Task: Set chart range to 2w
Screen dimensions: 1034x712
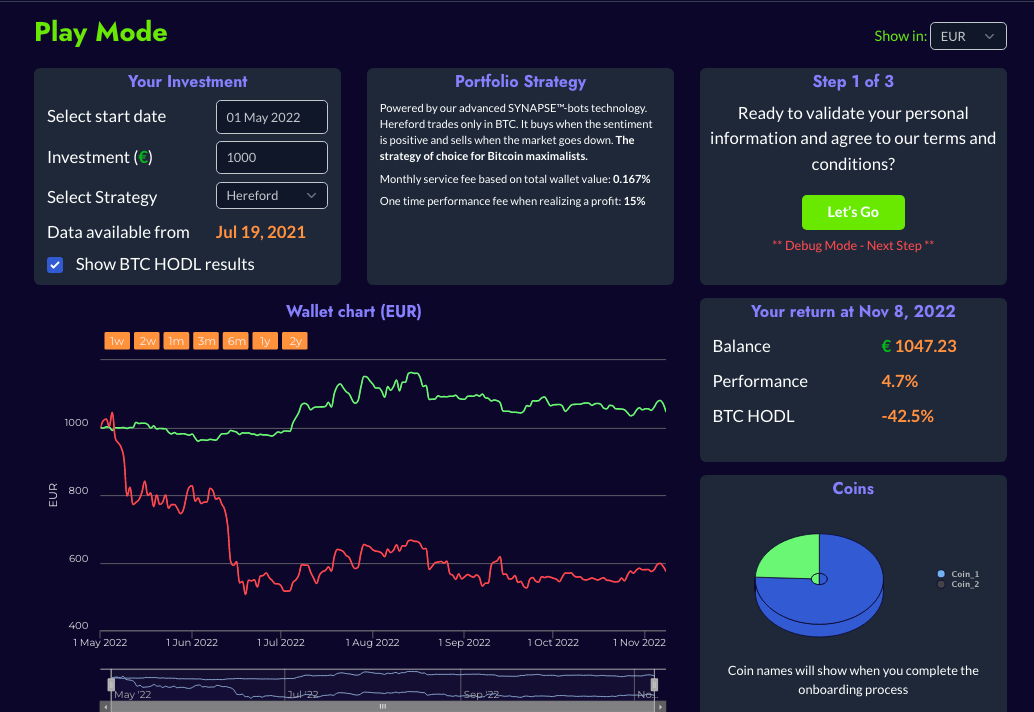Action: point(147,341)
